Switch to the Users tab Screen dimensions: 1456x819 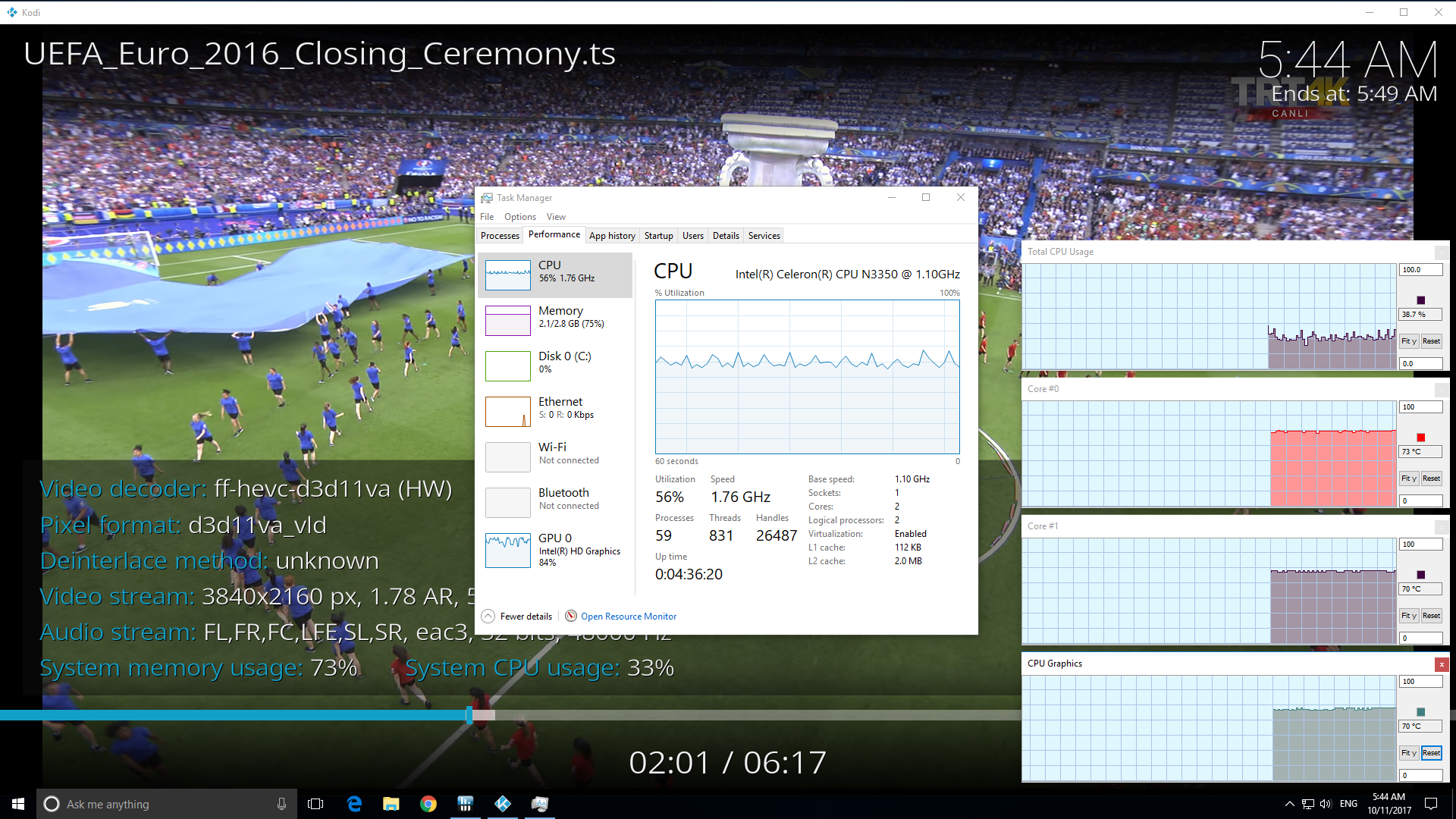(x=692, y=236)
